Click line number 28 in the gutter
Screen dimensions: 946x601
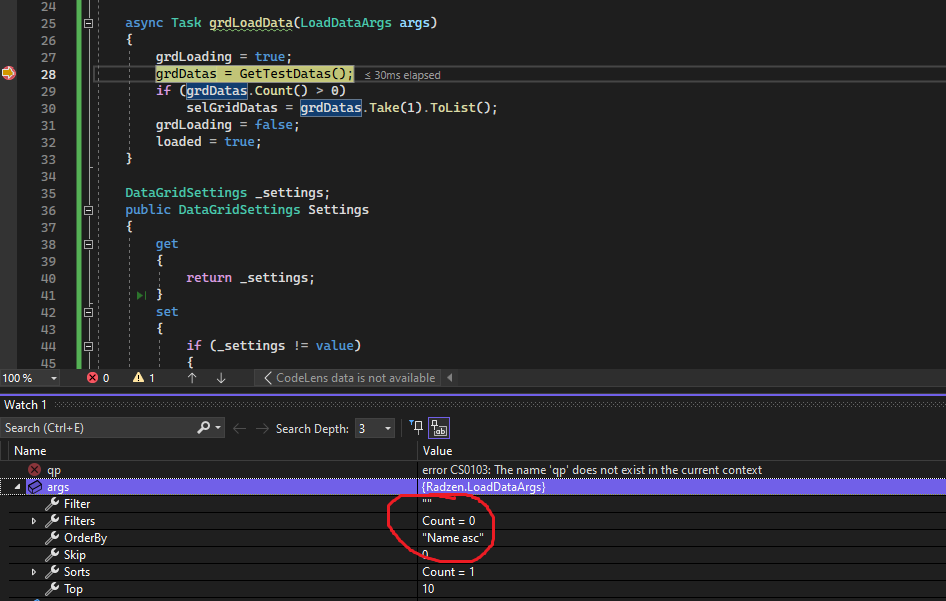point(48,74)
